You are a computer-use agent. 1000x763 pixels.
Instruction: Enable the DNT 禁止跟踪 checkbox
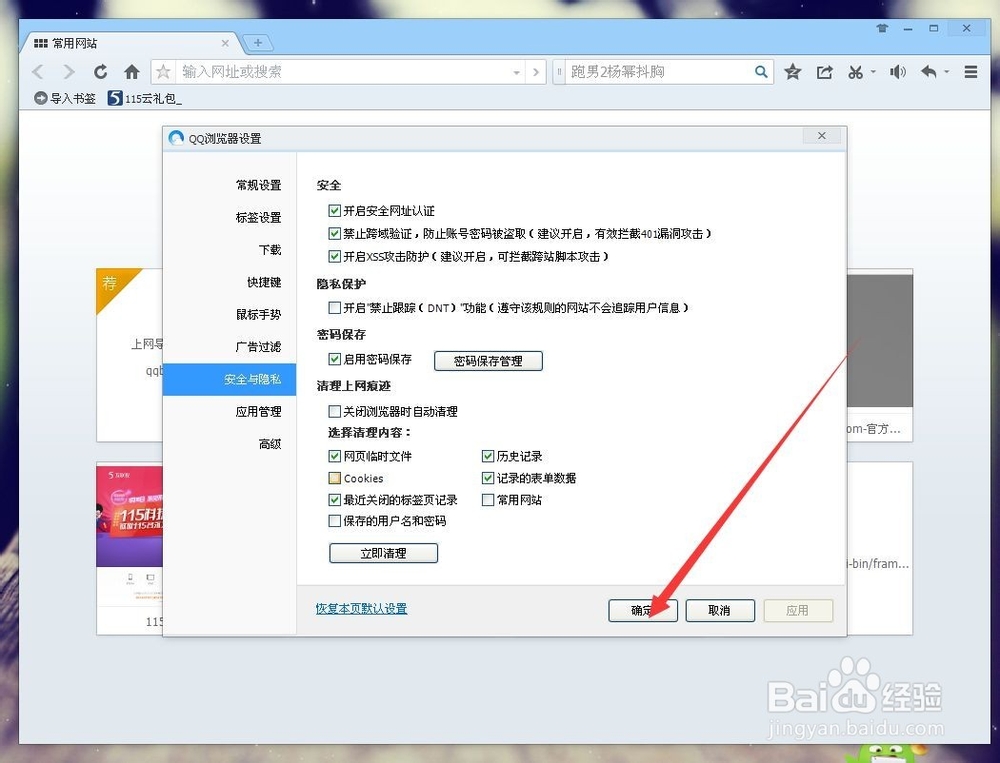click(334, 307)
